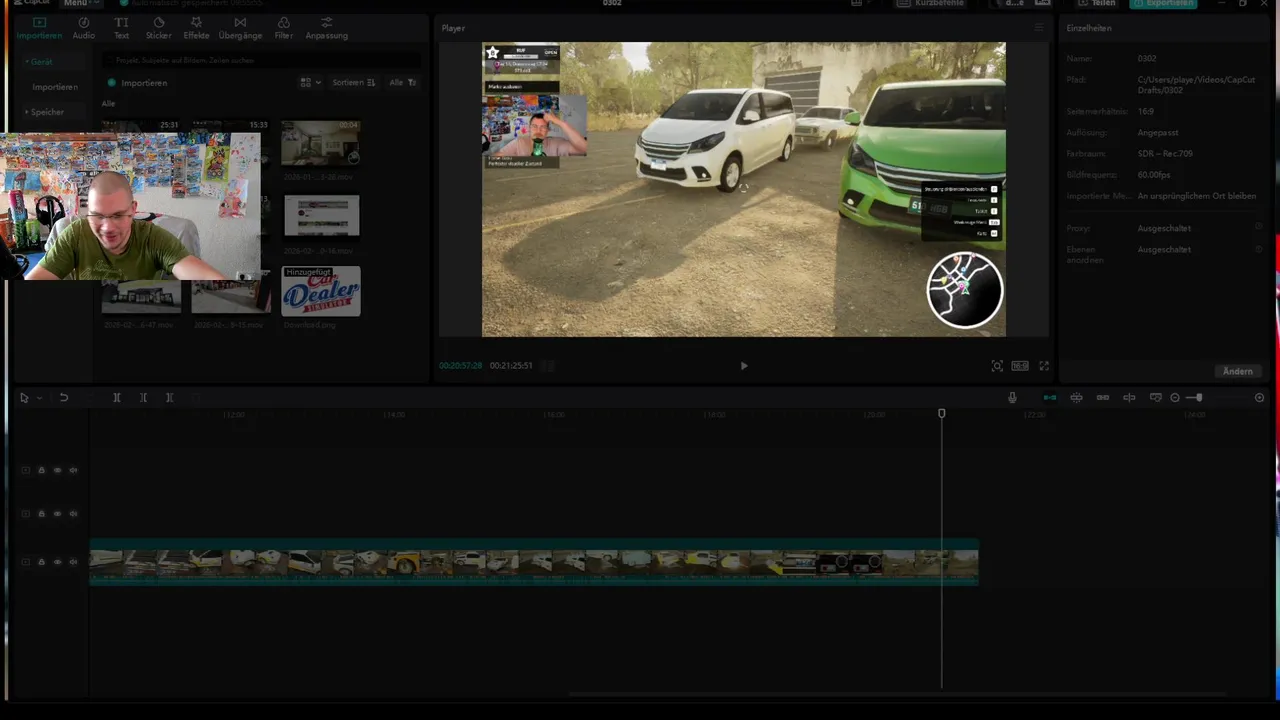The height and width of the screenshot is (720, 1280).
Task: Open the Sticker tab
Action: 158,28
